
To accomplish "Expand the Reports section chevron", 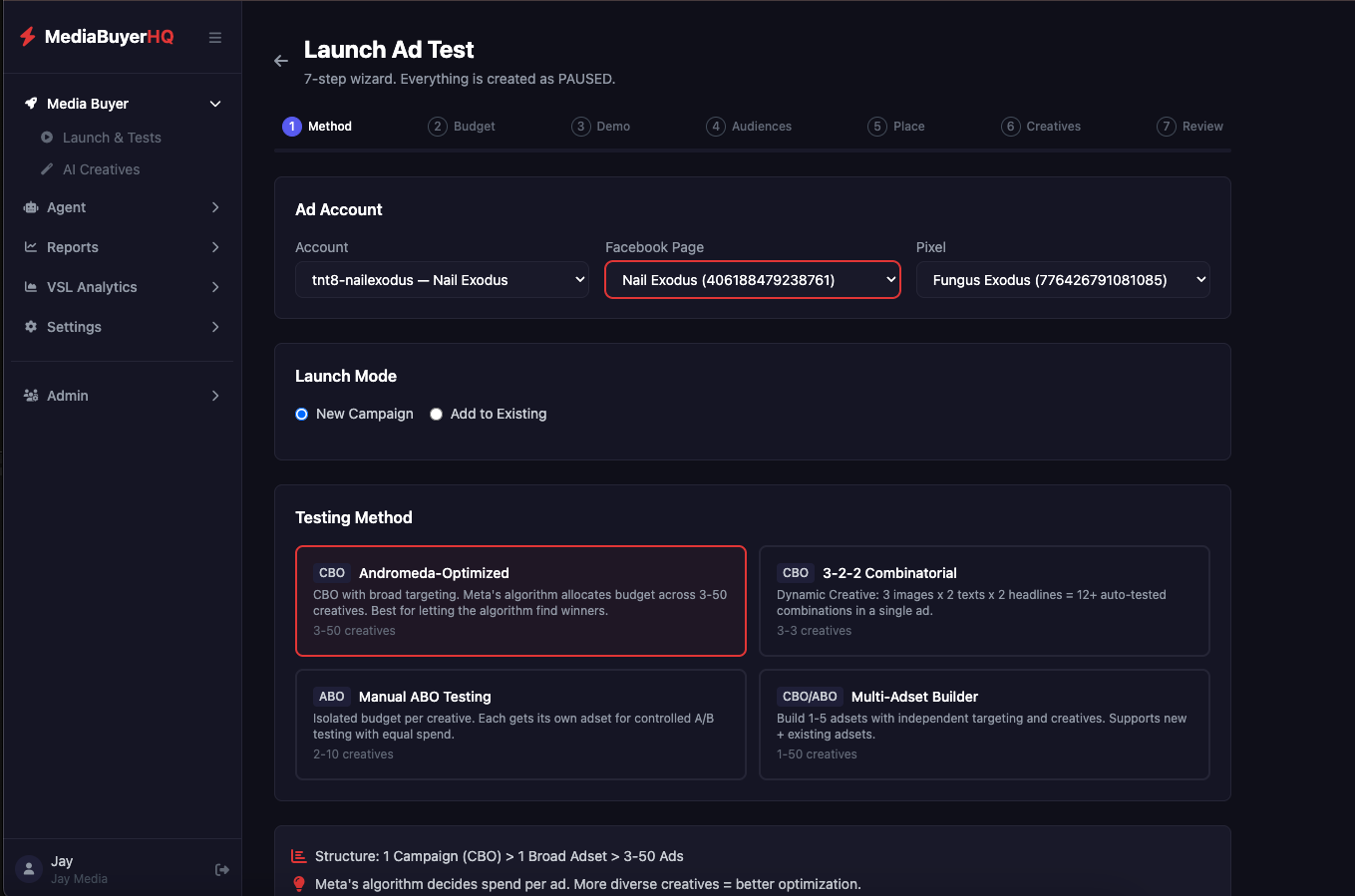I will (215, 247).
